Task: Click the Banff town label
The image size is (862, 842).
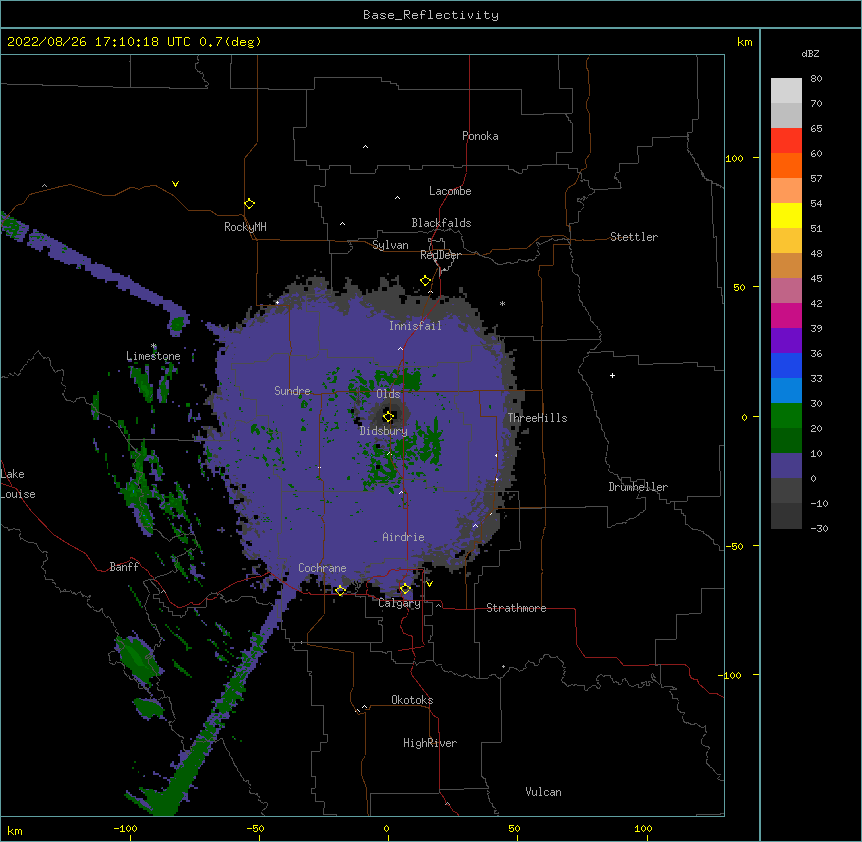Action: coord(124,567)
